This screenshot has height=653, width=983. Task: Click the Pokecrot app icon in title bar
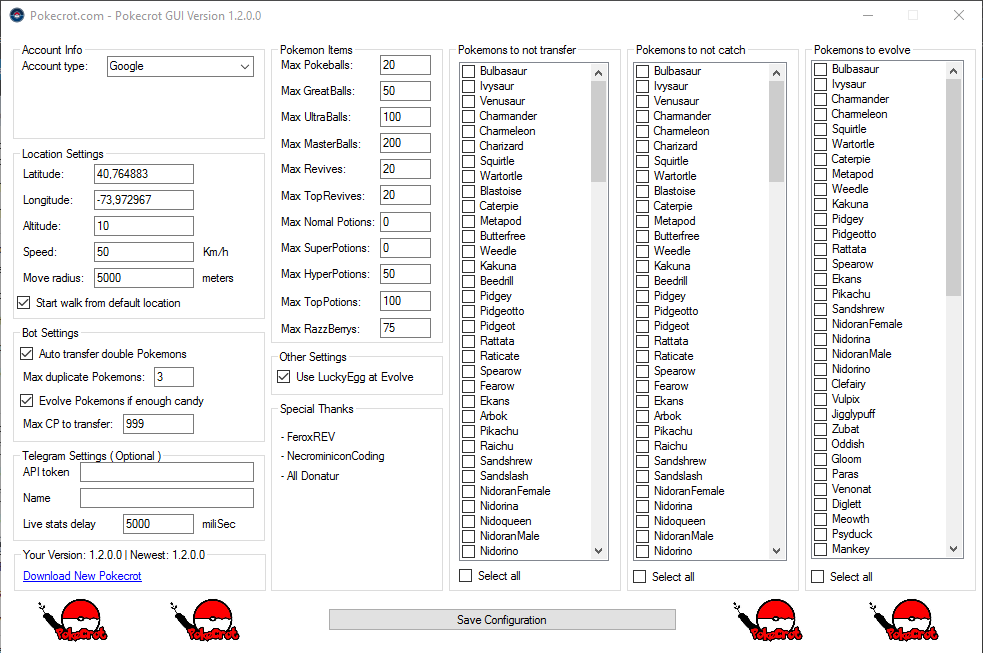15,16
